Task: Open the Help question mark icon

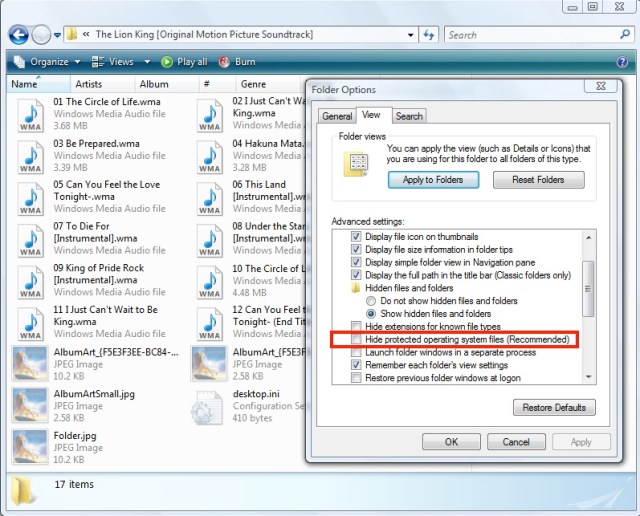Action: pyautogui.click(x=621, y=62)
